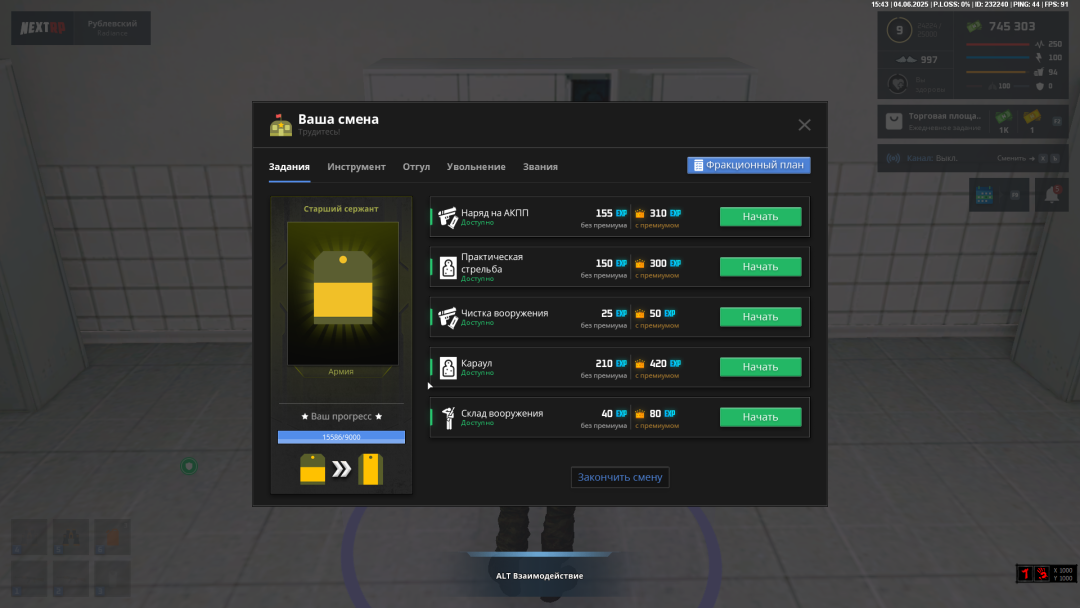Click the Старший сержант rank card image
Image resolution: width=1080 pixels, height=608 pixels.
tap(342, 293)
